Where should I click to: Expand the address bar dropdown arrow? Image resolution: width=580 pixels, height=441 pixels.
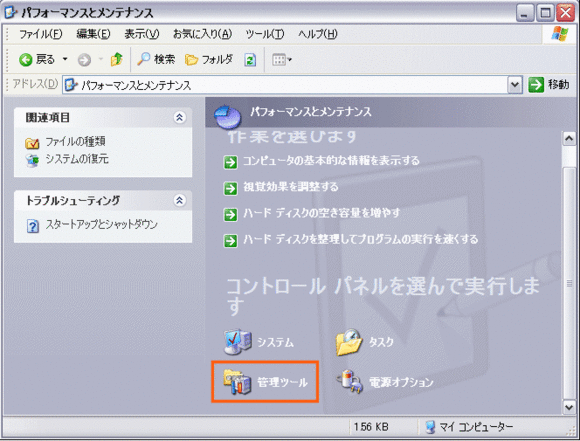tap(515, 85)
